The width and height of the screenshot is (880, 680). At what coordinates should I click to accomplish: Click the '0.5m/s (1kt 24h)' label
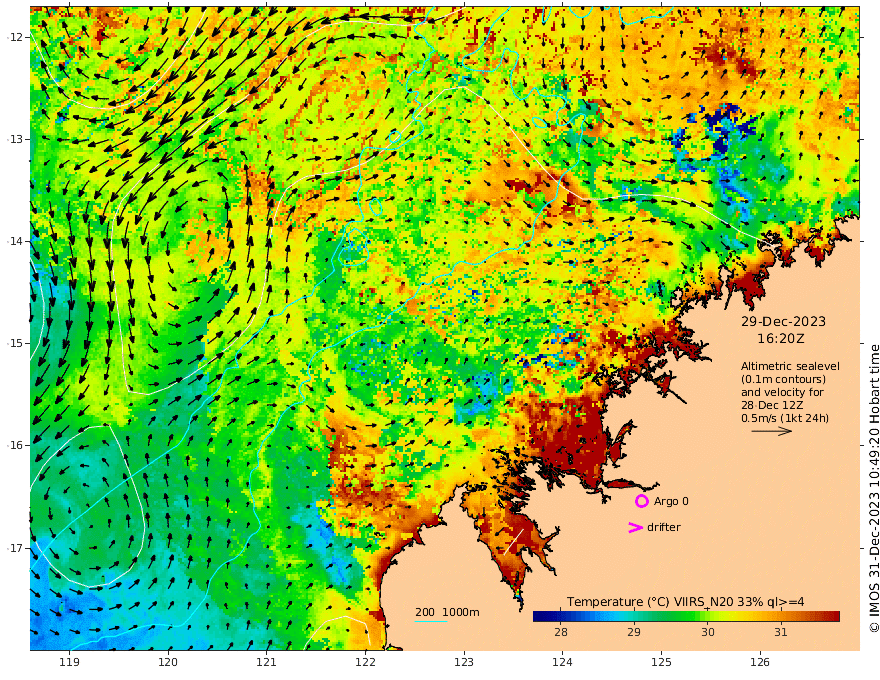coord(785,418)
